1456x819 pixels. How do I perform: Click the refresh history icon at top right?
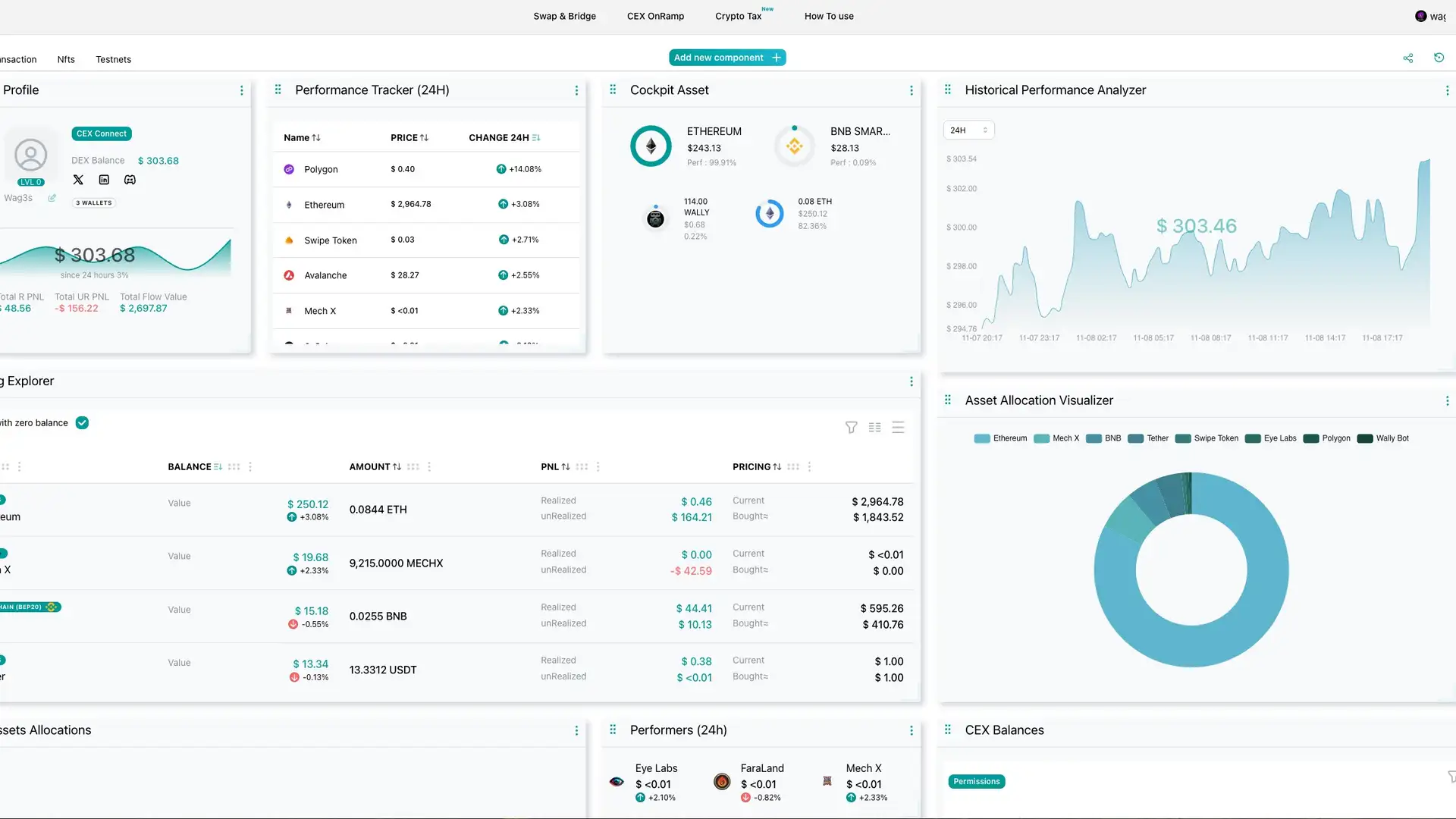point(1439,58)
